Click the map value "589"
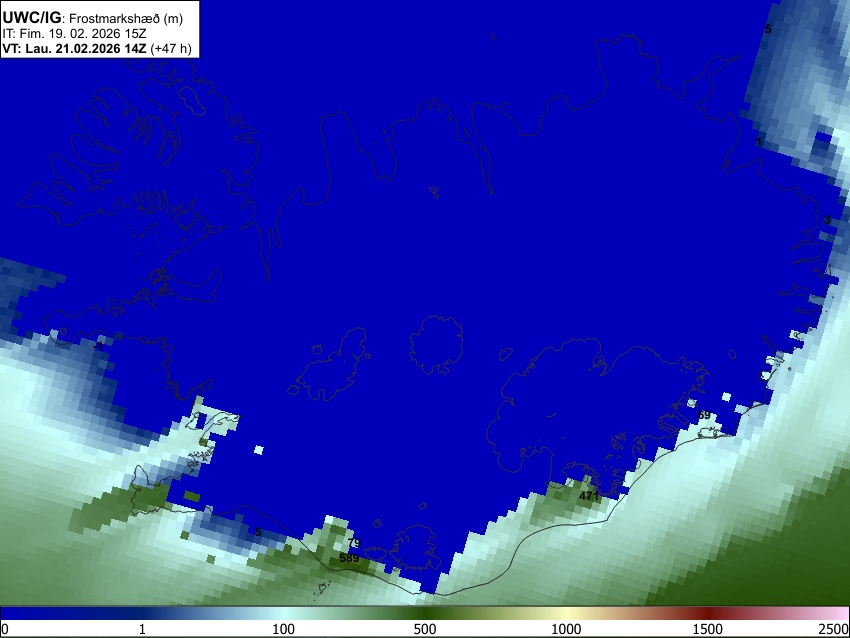 [349, 558]
